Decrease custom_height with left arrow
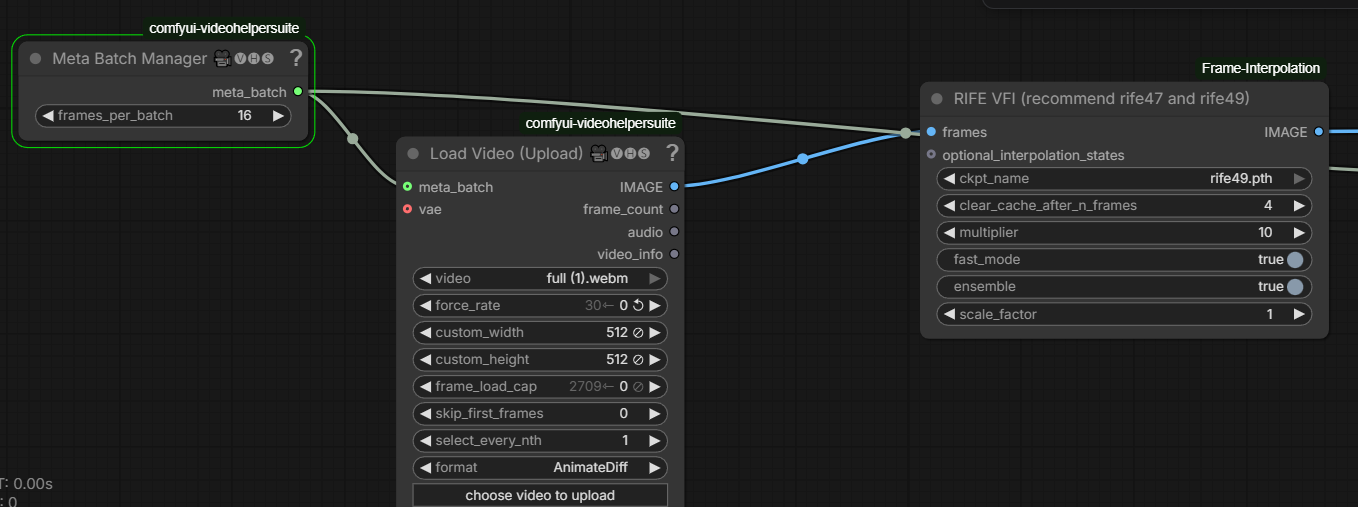Screen dimensions: 1358x507 [424, 359]
